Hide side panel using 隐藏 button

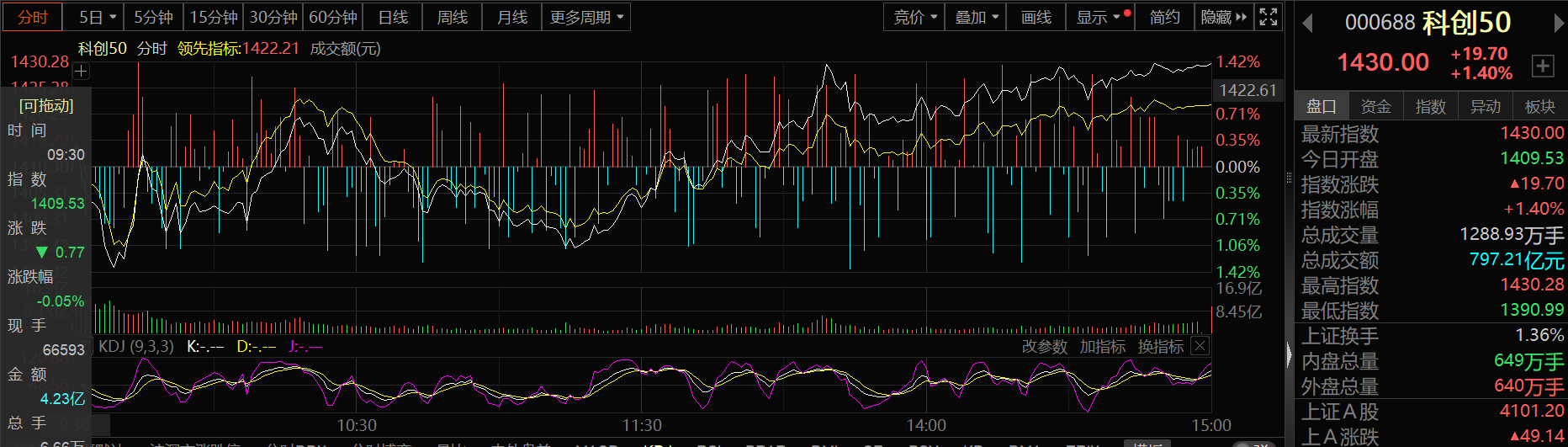(1224, 17)
